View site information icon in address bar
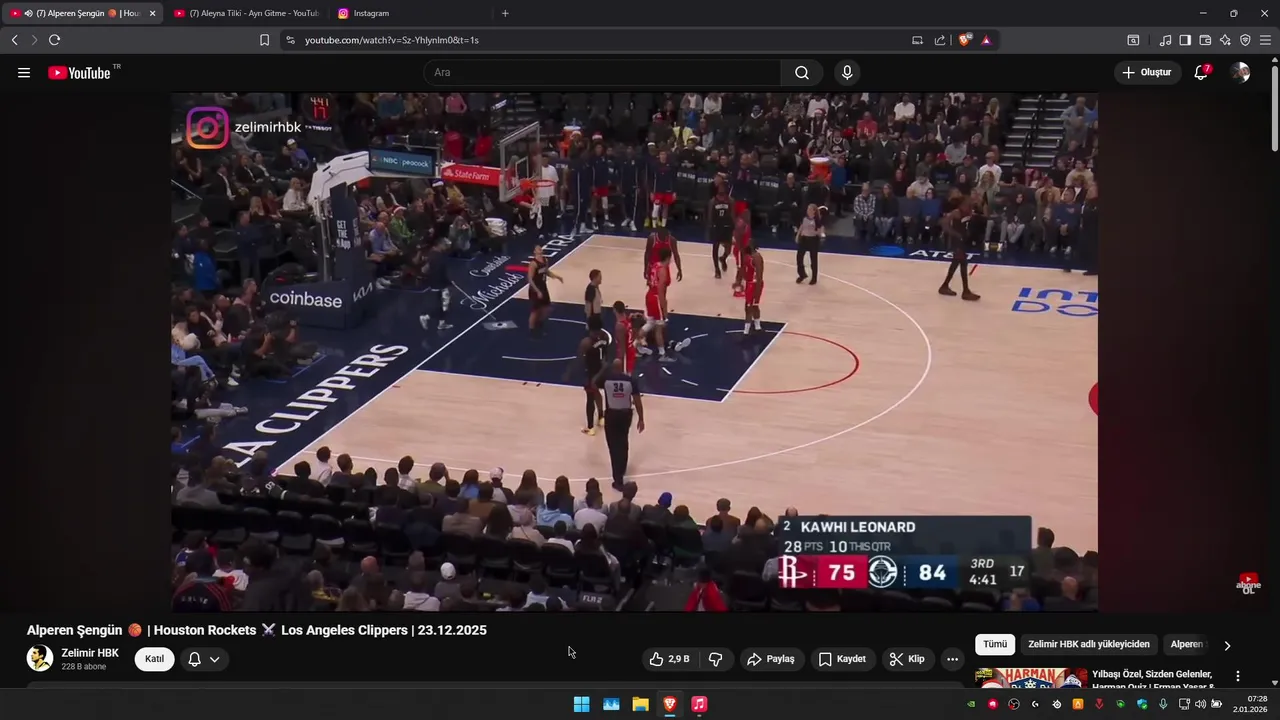Viewport: 1280px width, 720px height. [x=290, y=40]
